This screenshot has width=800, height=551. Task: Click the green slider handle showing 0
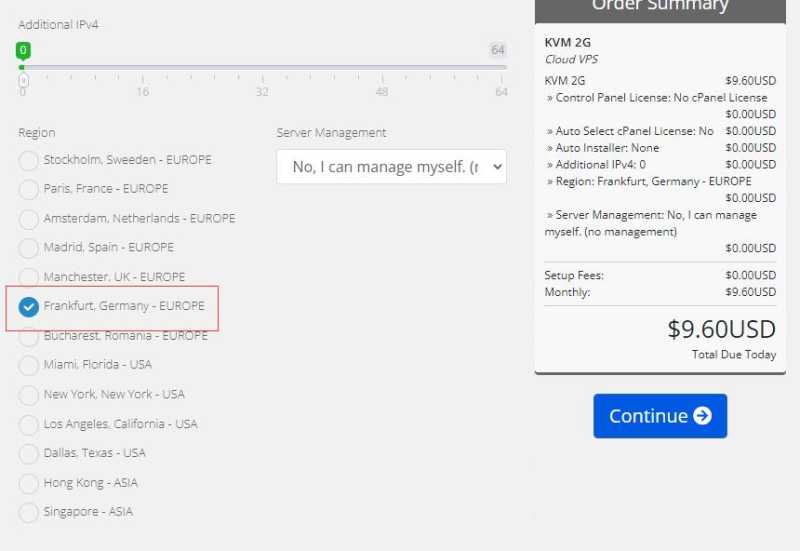click(x=23, y=51)
